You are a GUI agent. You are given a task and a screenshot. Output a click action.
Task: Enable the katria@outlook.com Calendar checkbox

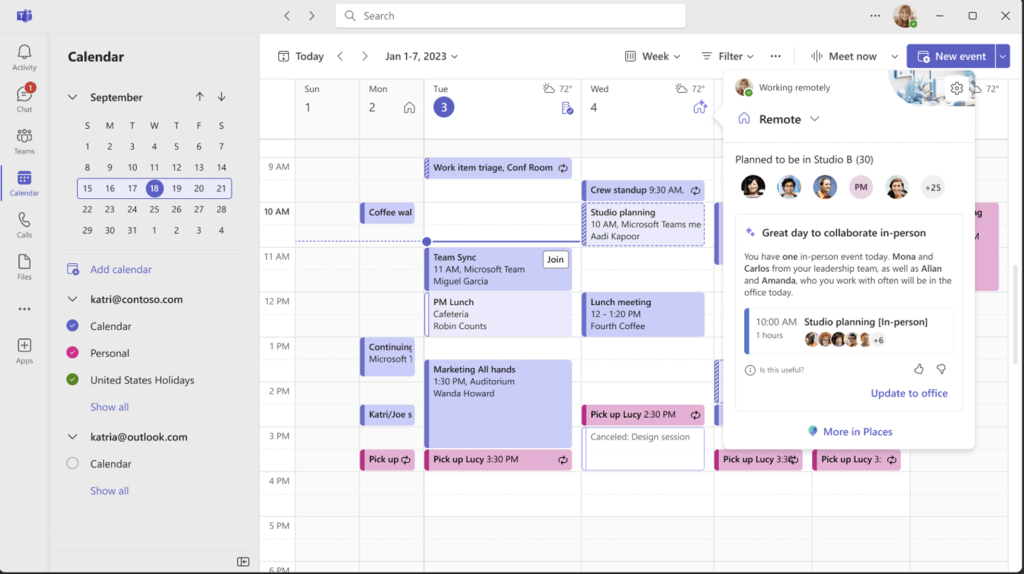pyautogui.click(x=72, y=464)
